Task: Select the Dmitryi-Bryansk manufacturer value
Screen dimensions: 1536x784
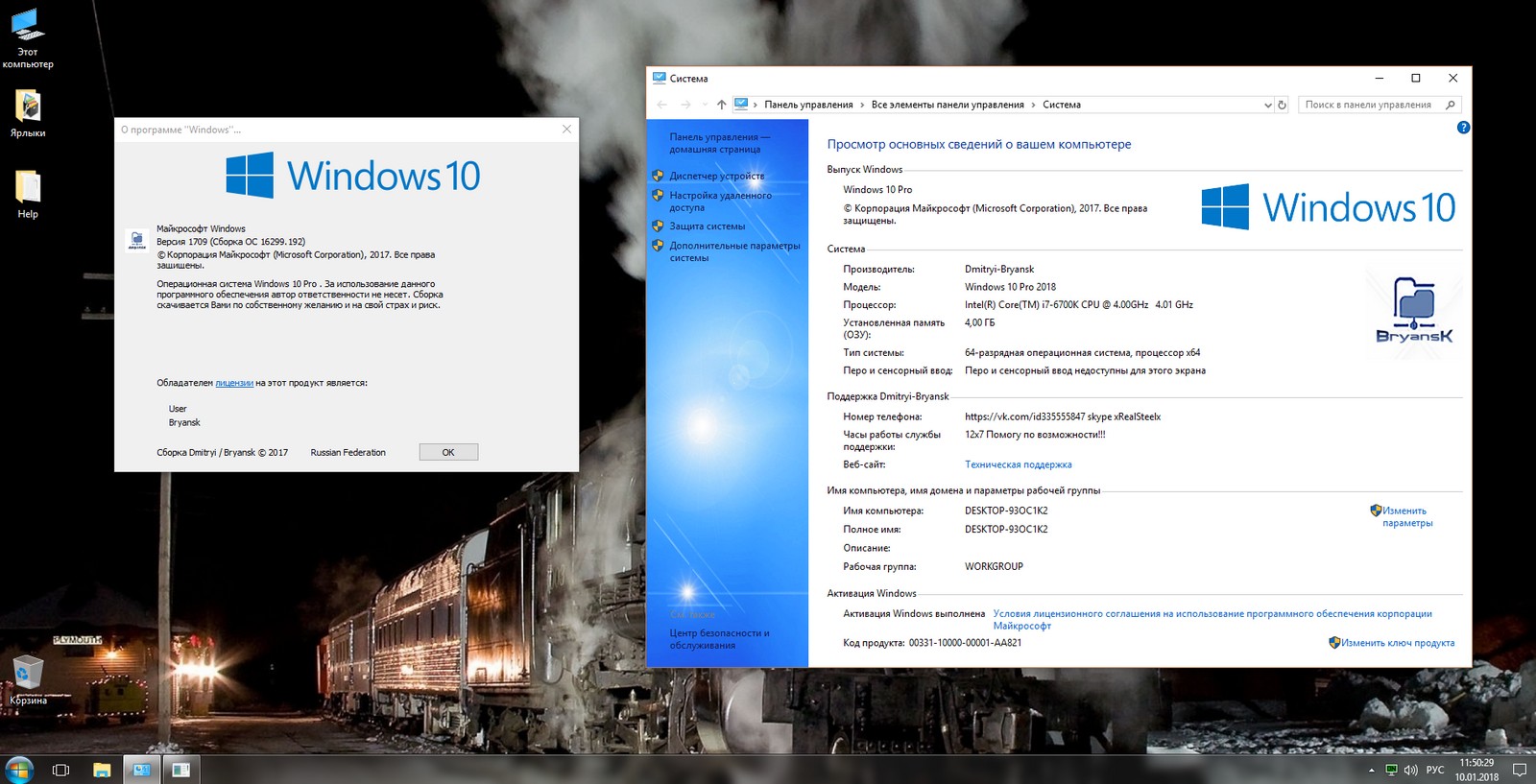Action: click(x=999, y=270)
